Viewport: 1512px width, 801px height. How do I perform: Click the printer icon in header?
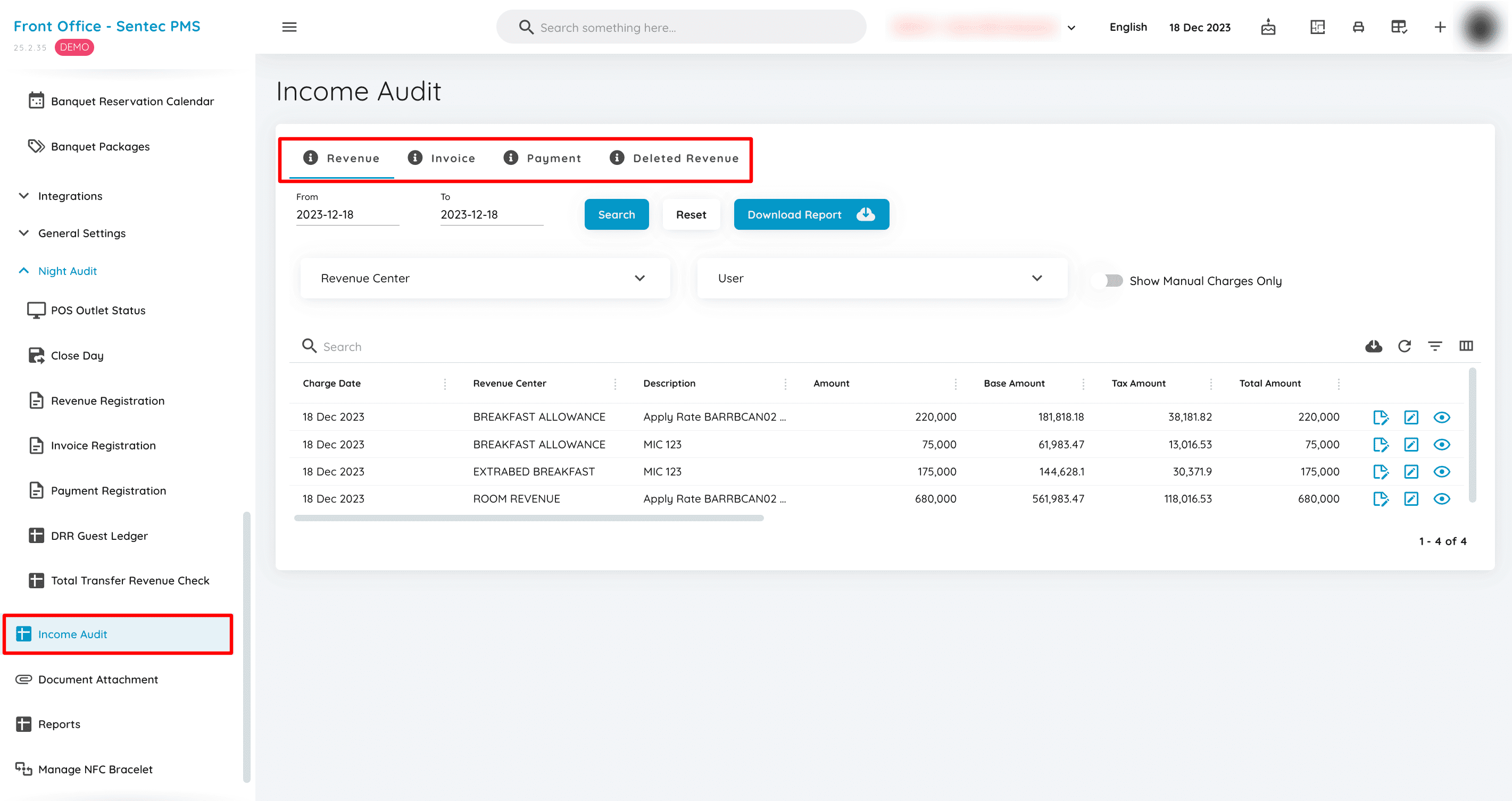click(1358, 27)
